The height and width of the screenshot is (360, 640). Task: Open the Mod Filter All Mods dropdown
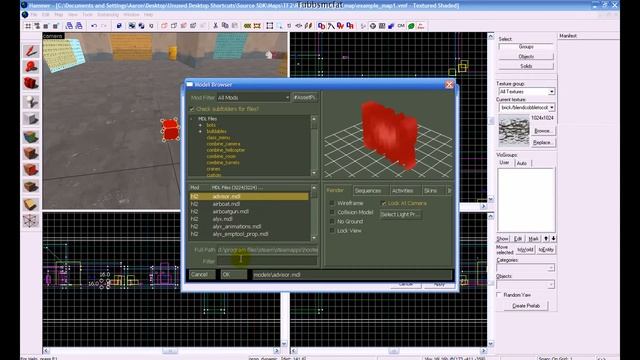pos(253,98)
